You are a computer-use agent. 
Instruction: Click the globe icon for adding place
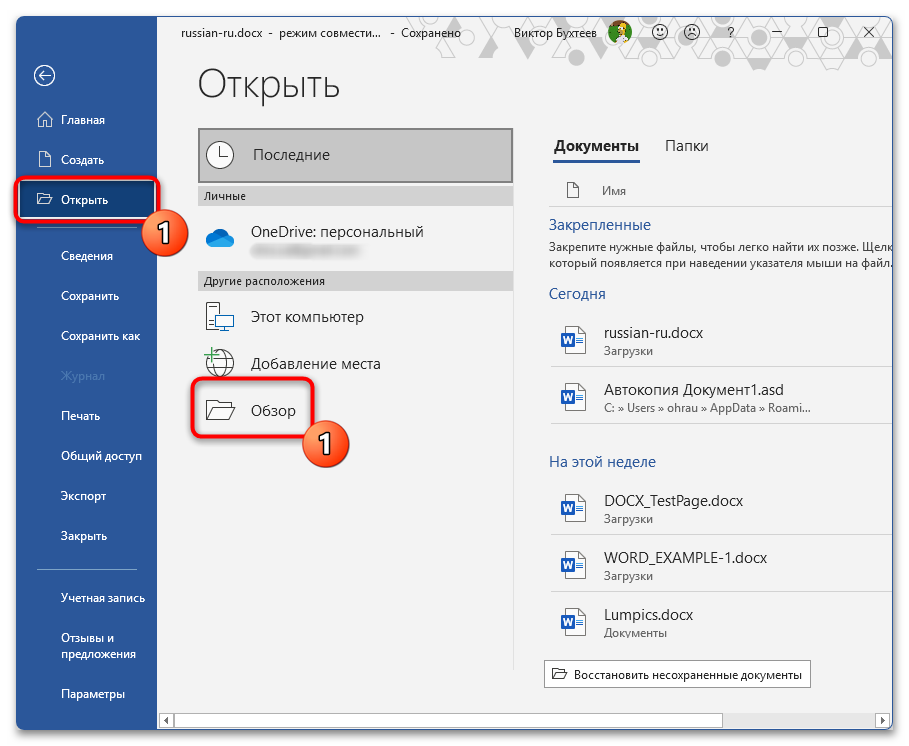click(218, 363)
